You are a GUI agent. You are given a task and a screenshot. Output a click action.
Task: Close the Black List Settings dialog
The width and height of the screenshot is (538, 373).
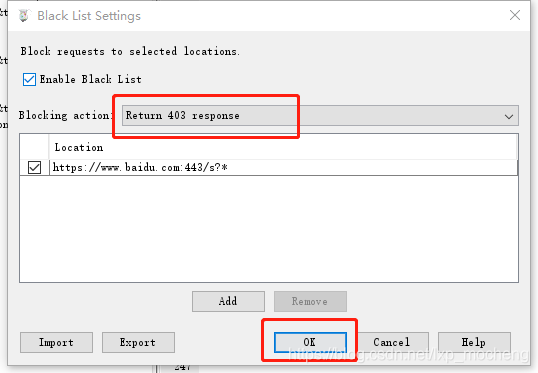515,15
